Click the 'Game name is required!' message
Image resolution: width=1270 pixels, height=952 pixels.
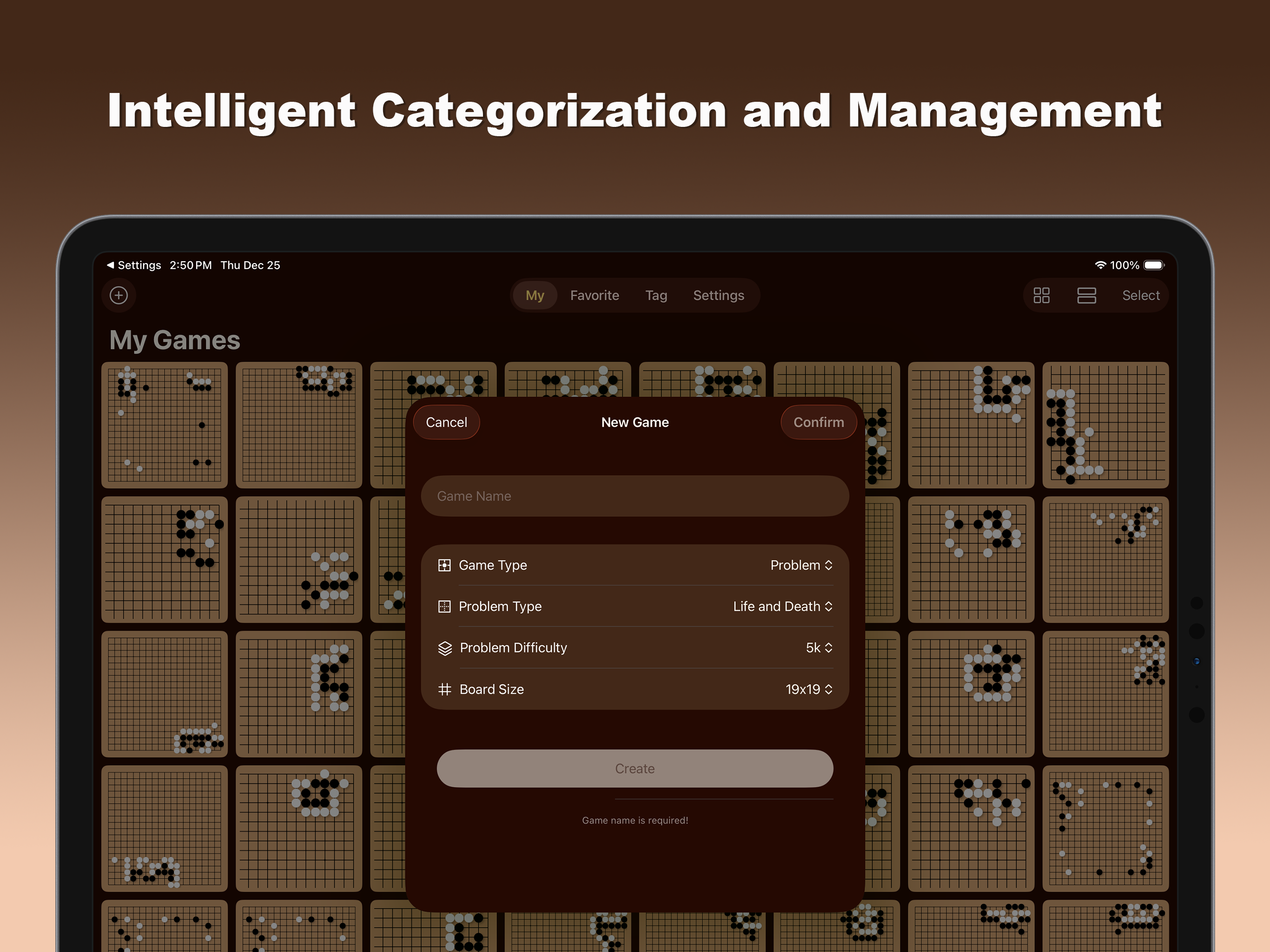coord(635,820)
